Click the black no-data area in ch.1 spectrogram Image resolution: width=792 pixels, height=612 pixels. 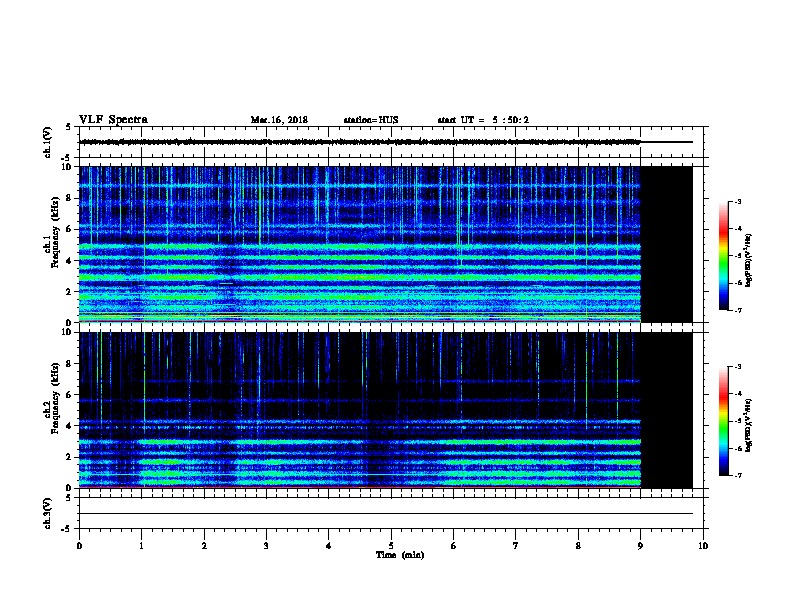pos(667,244)
